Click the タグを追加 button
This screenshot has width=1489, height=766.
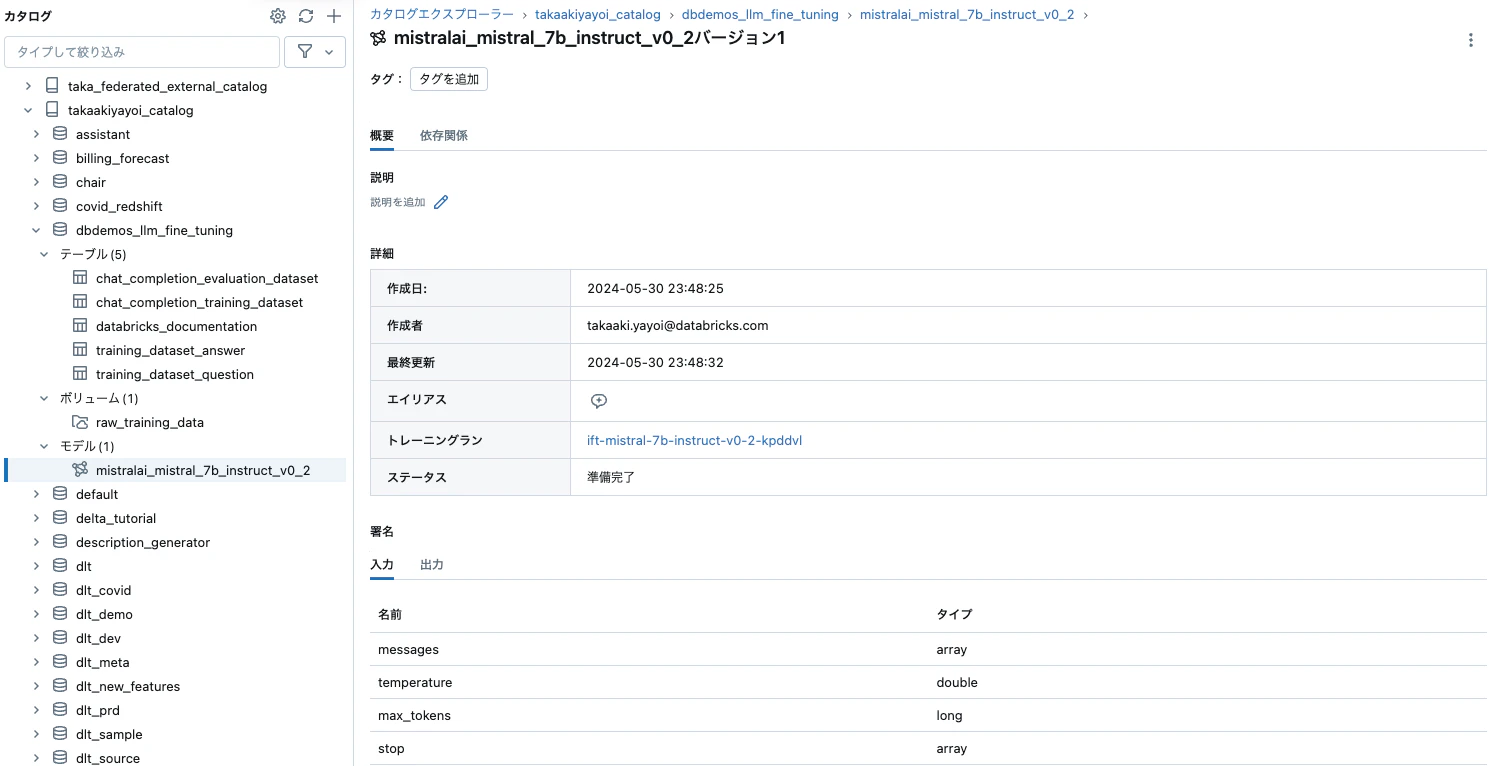449,79
